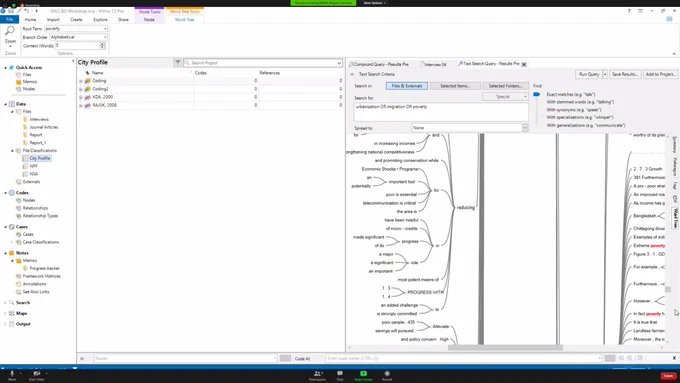Screen dimensions: 680x383
Task: Click the filter funnel icon beside City Profile
Action: click(x=177, y=63)
